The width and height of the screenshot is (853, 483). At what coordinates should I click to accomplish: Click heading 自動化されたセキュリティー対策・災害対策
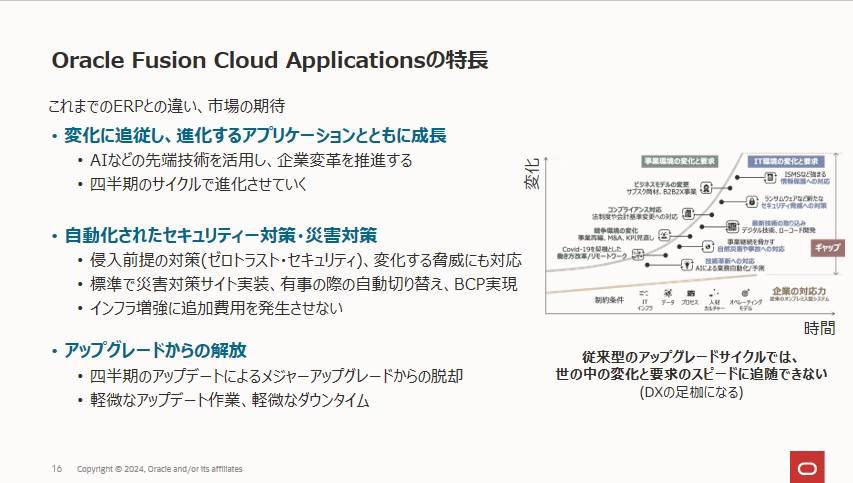pyautogui.click(x=221, y=235)
